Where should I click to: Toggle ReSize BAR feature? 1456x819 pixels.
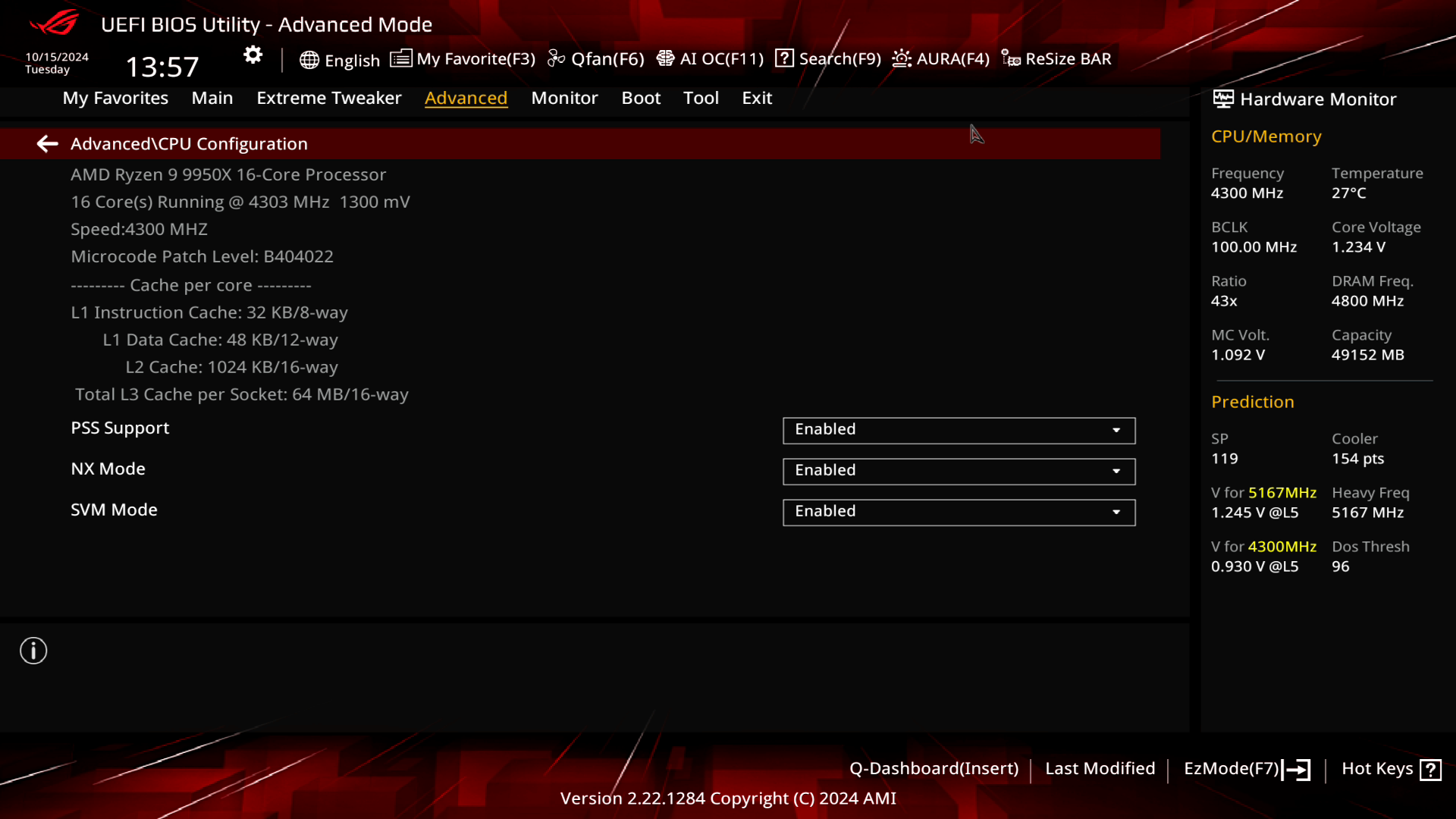(1057, 58)
